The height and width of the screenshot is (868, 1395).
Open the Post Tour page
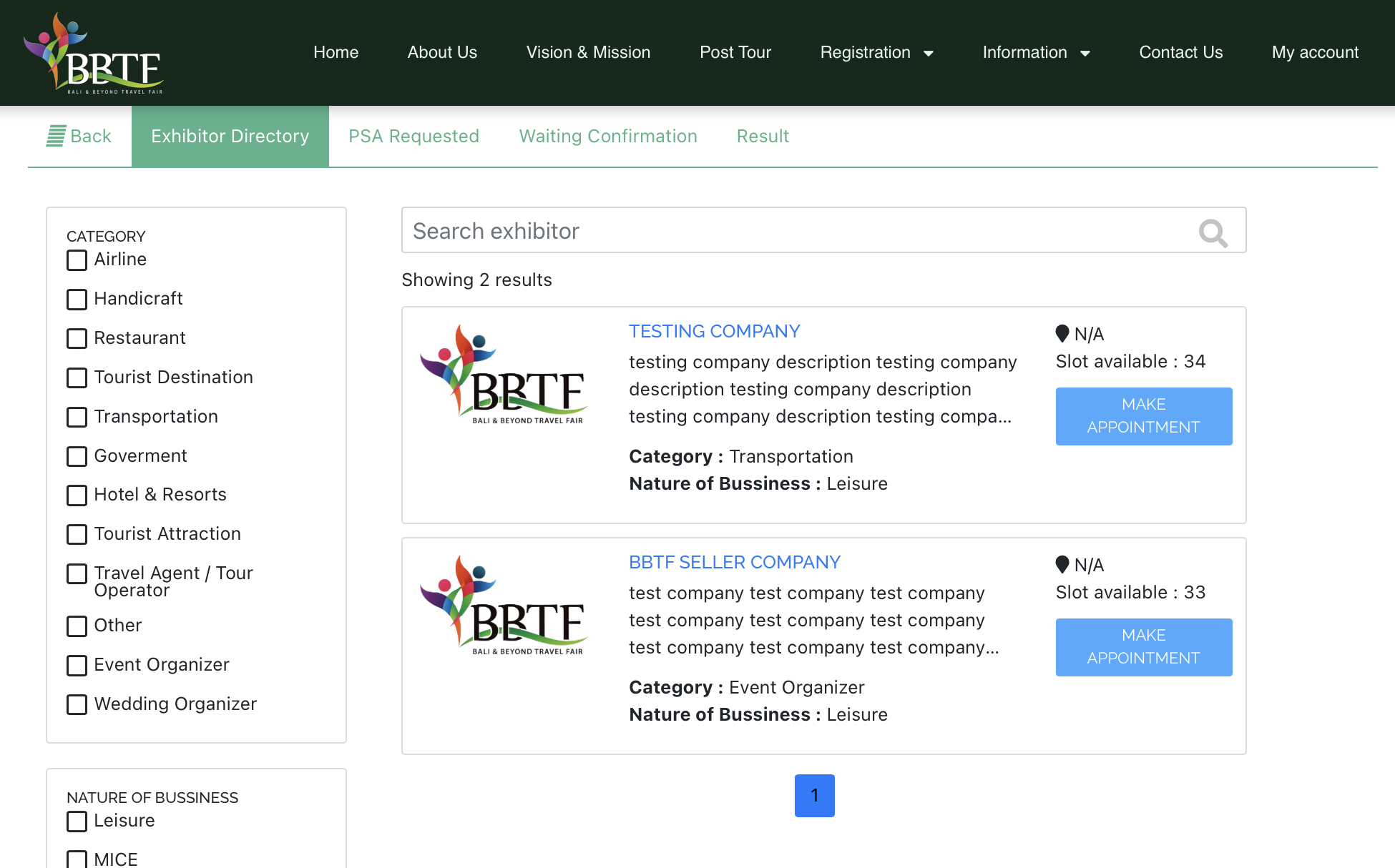point(735,52)
